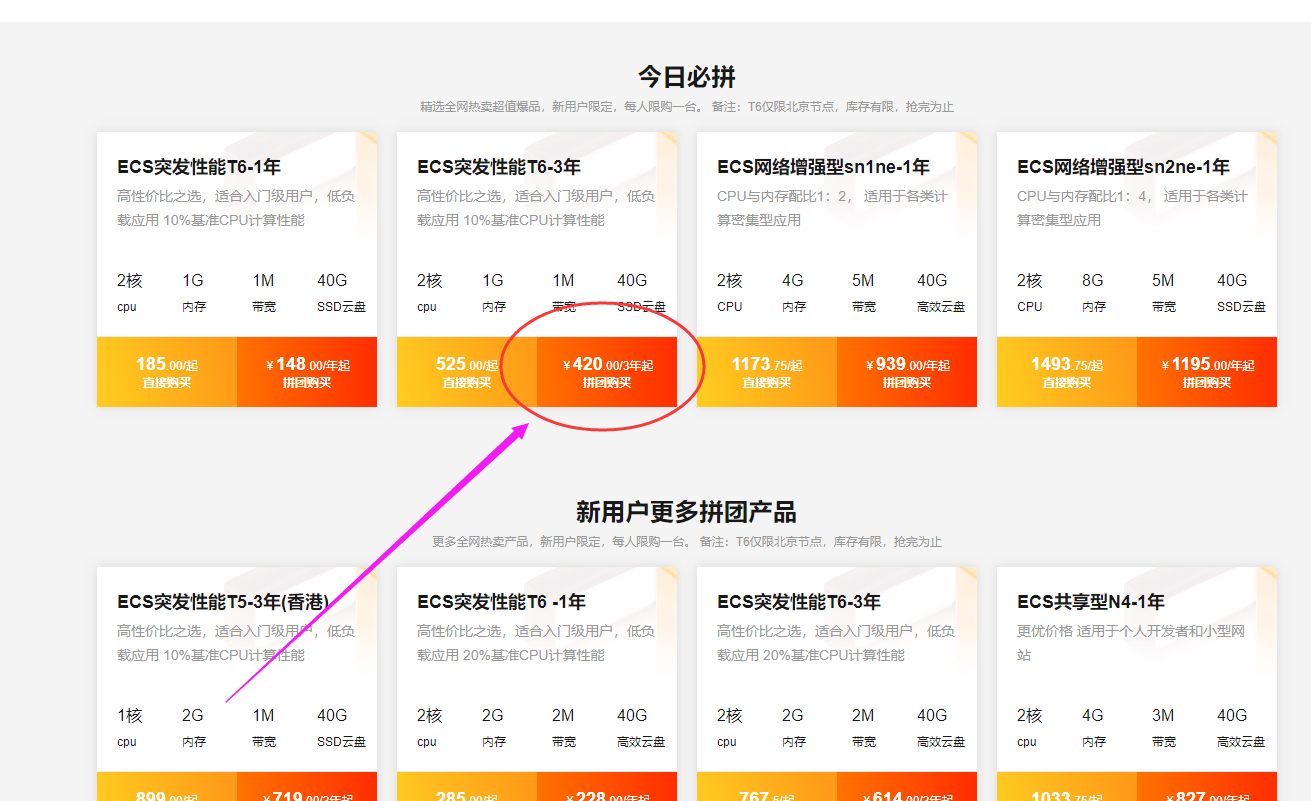This screenshot has width=1311, height=801.
Task: Click the 更优价格 适用于个人开发者 description
Action: [1131, 643]
